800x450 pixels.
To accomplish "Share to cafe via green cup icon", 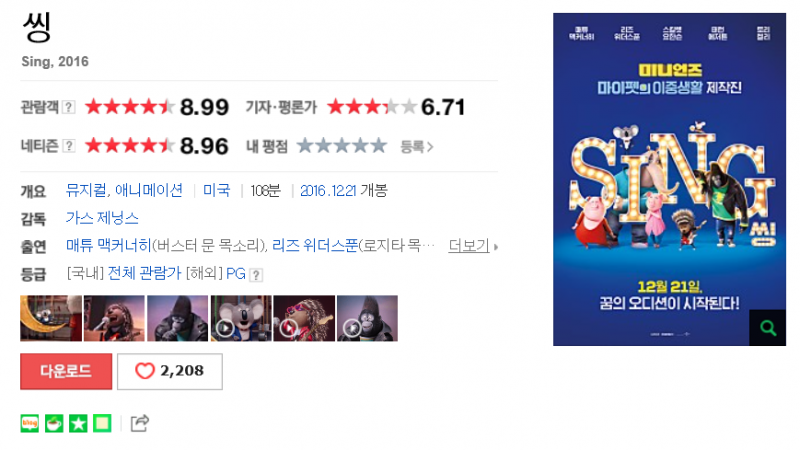I will pyautogui.click(x=54, y=423).
